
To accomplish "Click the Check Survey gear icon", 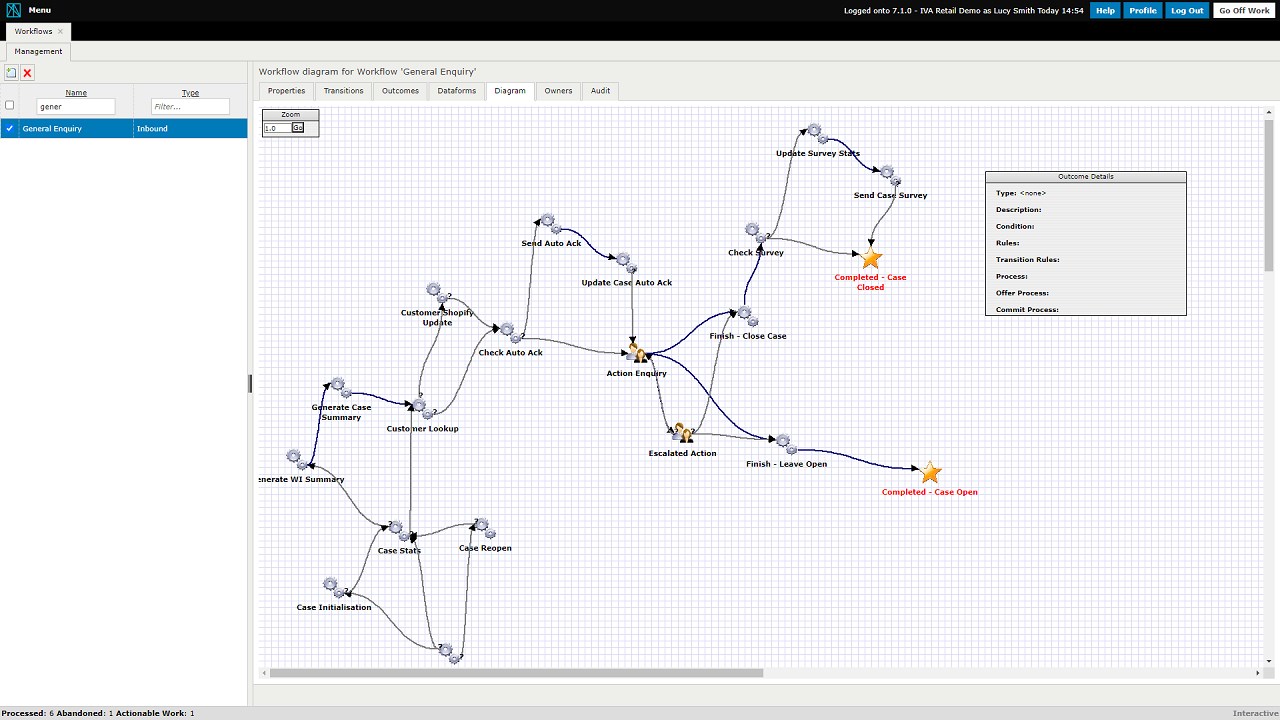I will [x=752, y=229].
